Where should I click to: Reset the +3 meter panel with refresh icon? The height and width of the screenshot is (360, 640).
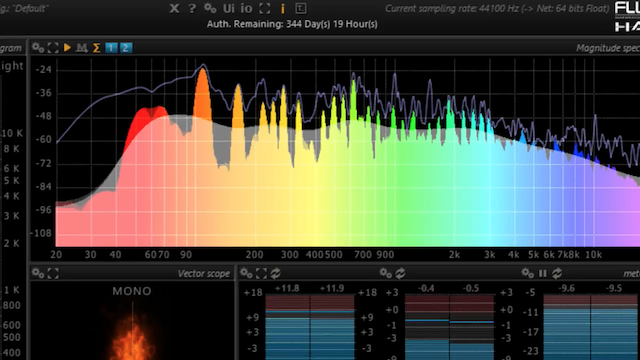coord(400,273)
